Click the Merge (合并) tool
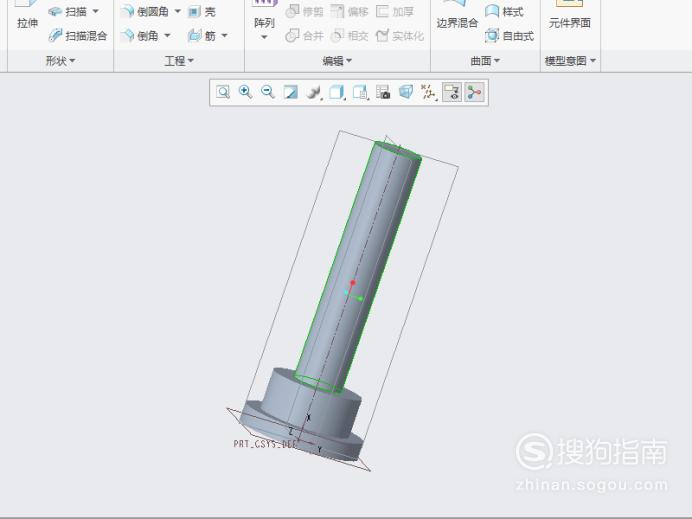Image resolution: width=692 pixels, height=519 pixels. coord(304,35)
